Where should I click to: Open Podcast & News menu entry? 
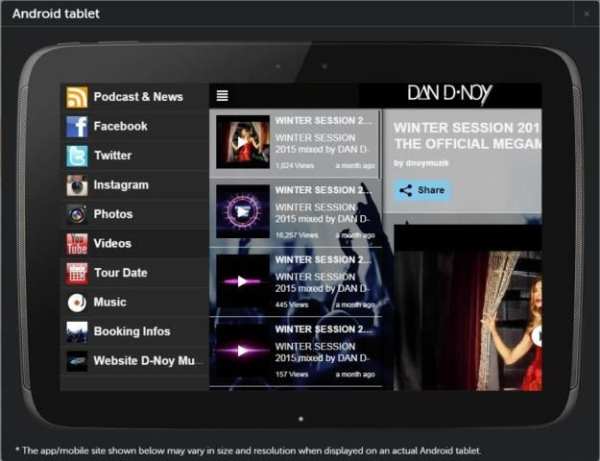[135, 97]
